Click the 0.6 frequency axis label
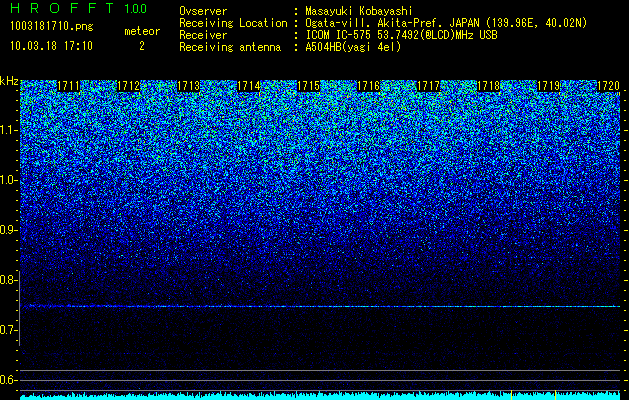Image resolution: width=629 pixels, height=400 pixels. [x=8, y=380]
